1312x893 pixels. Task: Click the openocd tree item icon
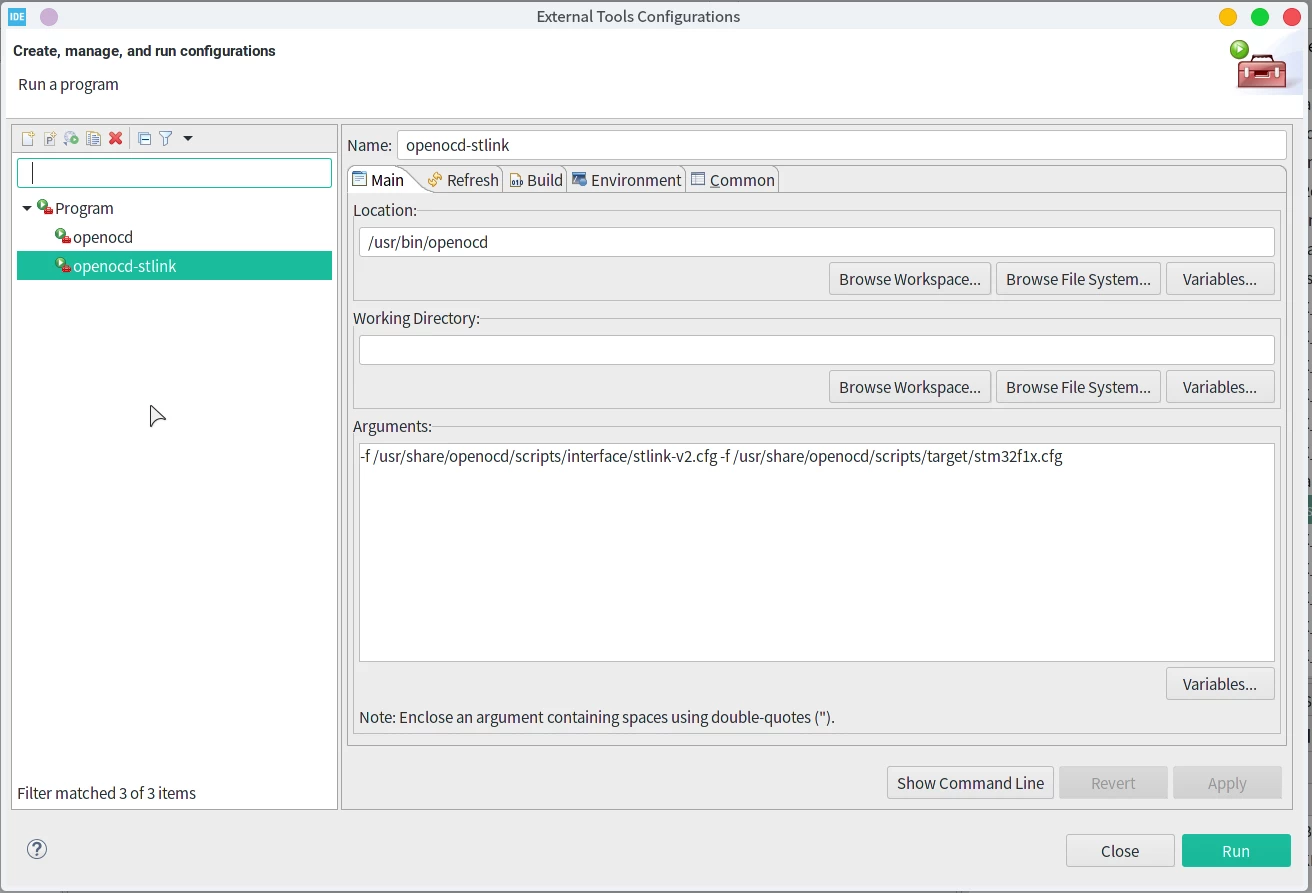click(x=63, y=237)
